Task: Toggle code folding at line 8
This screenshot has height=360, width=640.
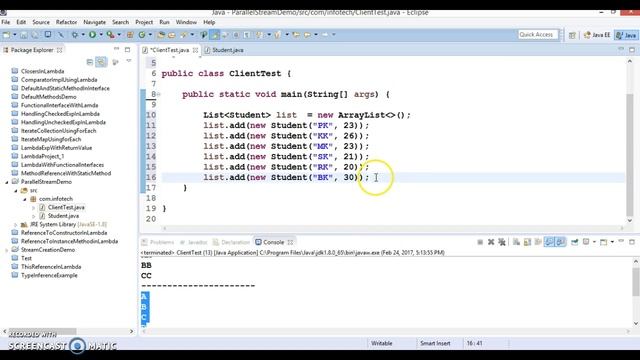Action: tap(159, 94)
